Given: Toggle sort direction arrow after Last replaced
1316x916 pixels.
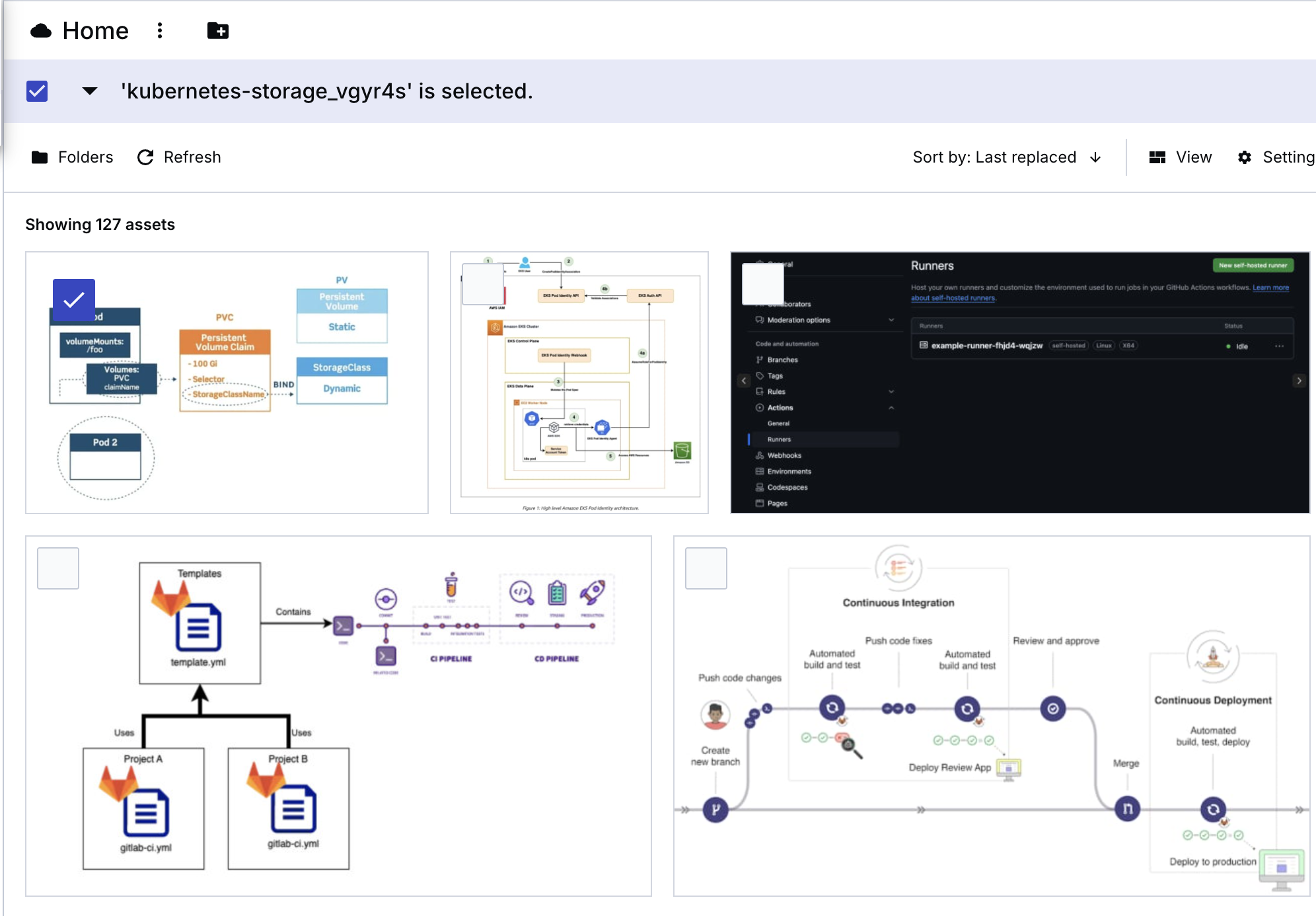Looking at the screenshot, I should click(x=1096, y=157).
